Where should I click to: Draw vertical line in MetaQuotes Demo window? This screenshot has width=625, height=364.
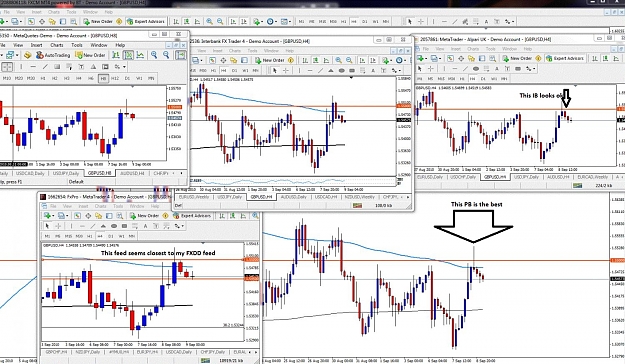coord(21,67)
